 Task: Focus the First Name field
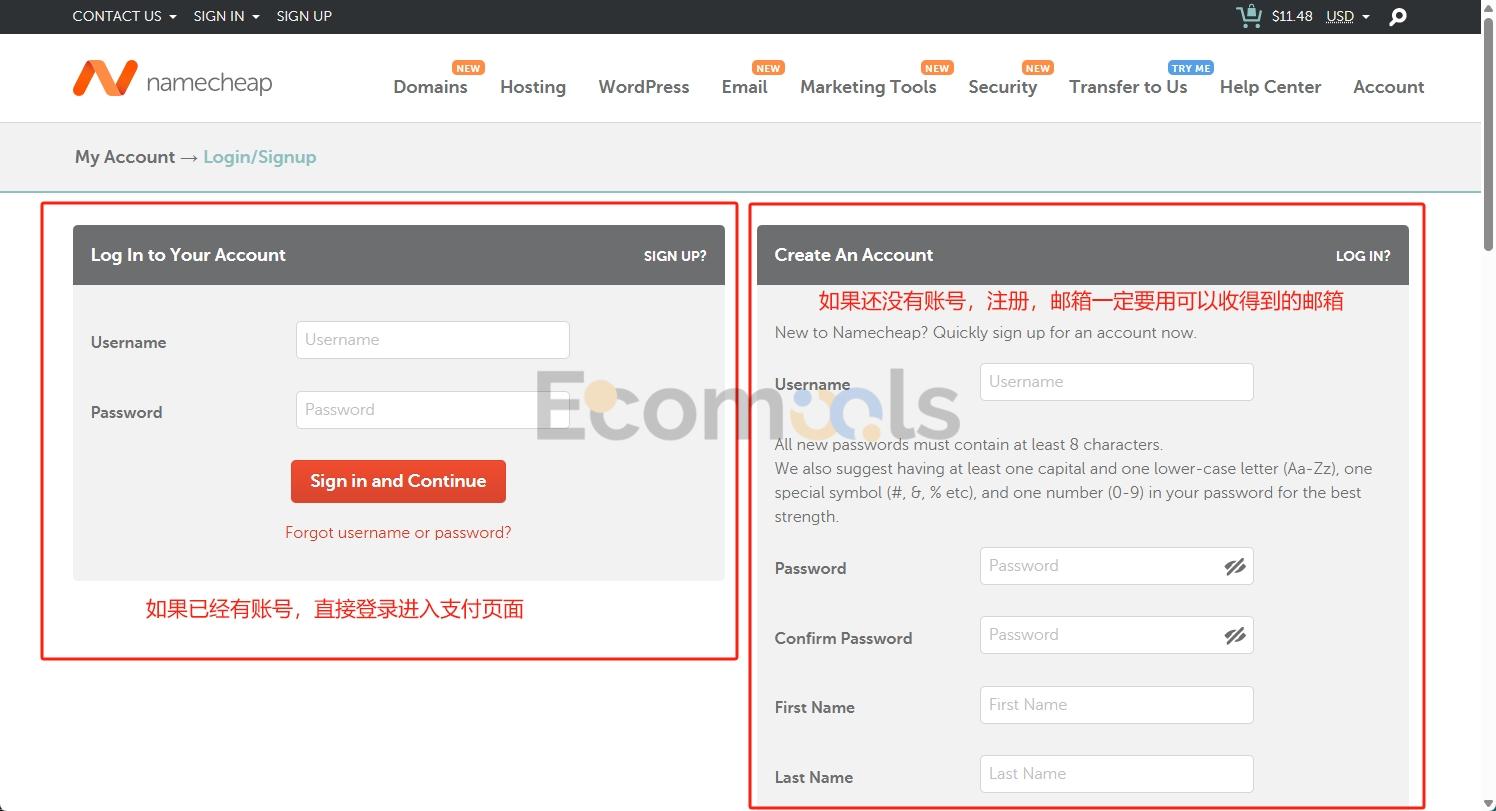point(1117,705)
